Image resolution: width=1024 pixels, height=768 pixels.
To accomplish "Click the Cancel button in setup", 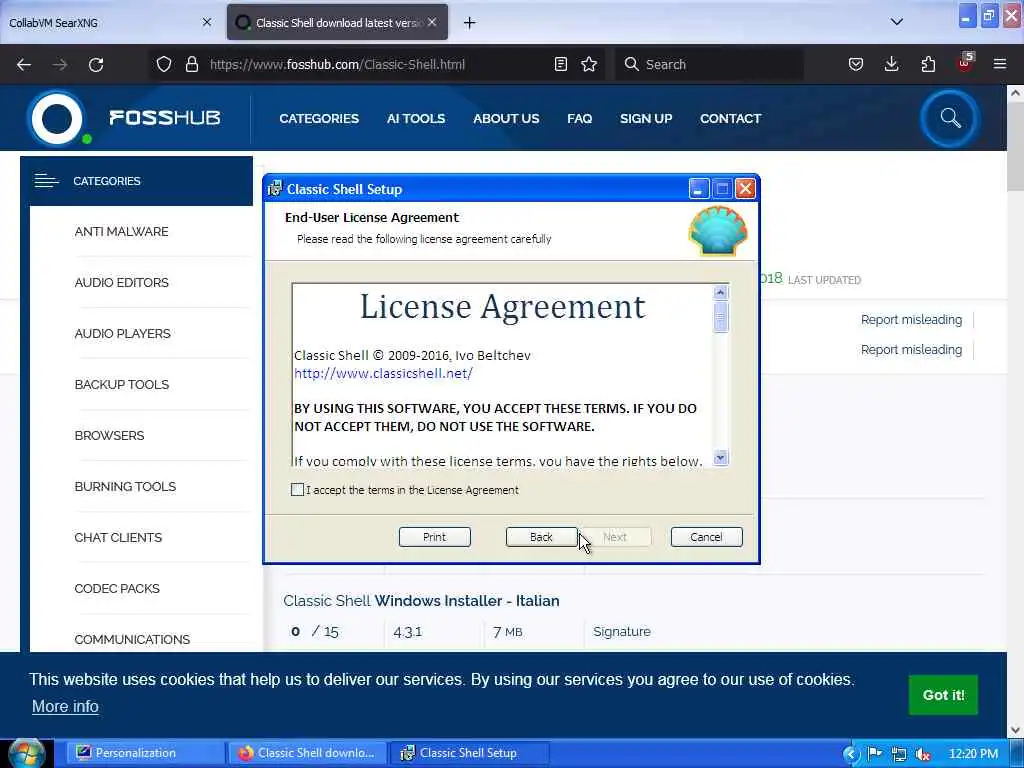I will tap(707, 537).
